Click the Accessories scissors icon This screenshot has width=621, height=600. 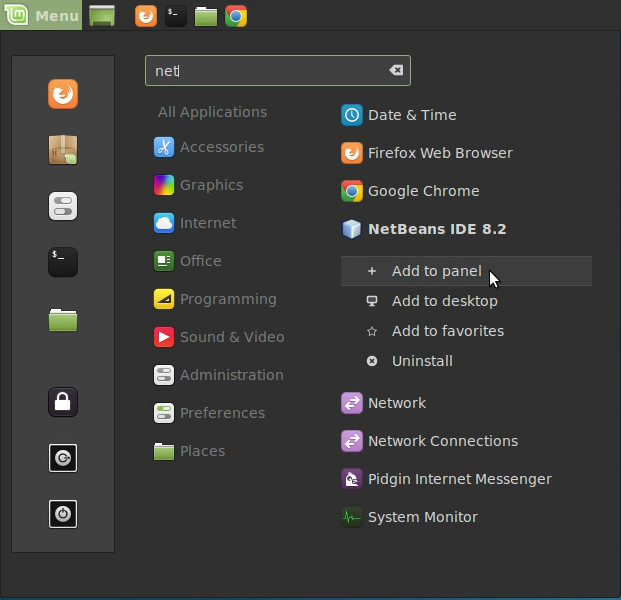[x=164, y=147]
